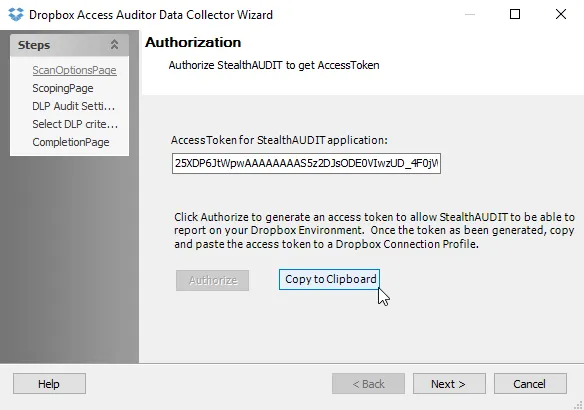Maximize the wizard window
The image size is (584, 410).
tap(515, 14)
